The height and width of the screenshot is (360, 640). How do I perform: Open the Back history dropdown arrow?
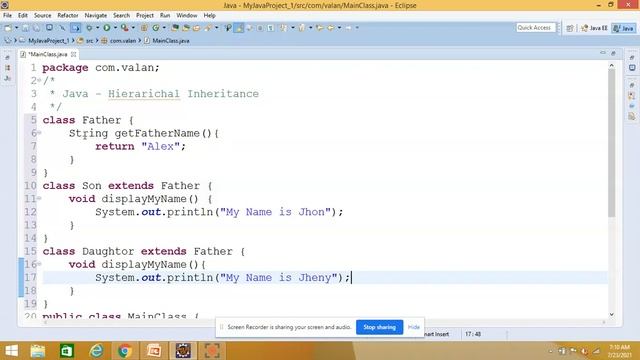click(x=339, y=28)
